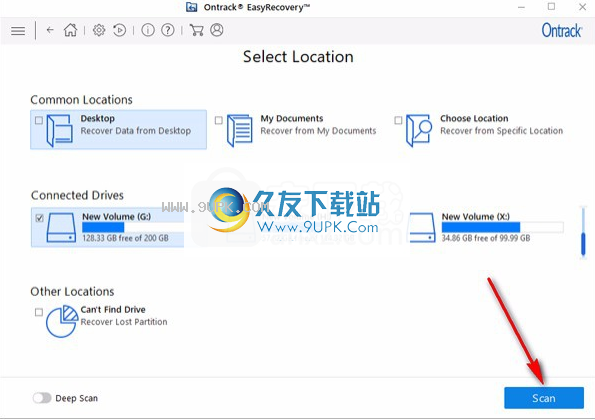Check the Choose Location checkbox
The width and height of the screenshot is (595, 420).
click(x=398, y=120)
